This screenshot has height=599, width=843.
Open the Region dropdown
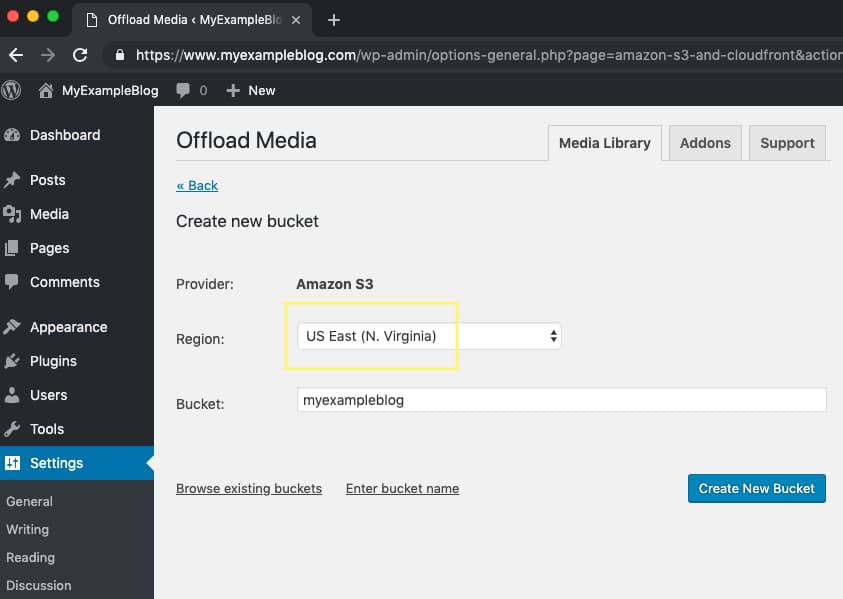pyautogui.click(x=429, y=336)
